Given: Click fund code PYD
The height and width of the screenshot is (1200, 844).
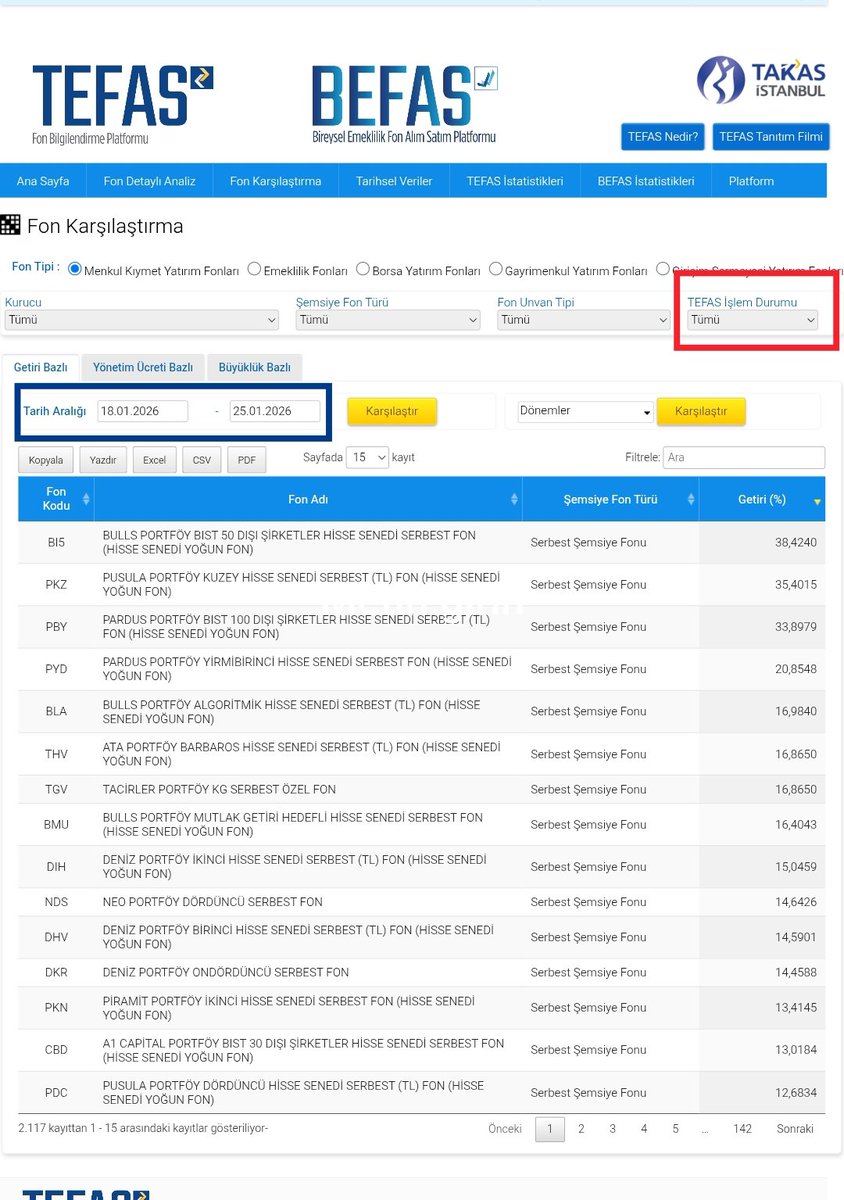Looking at the screenshot, I should [x=56, y=669].
